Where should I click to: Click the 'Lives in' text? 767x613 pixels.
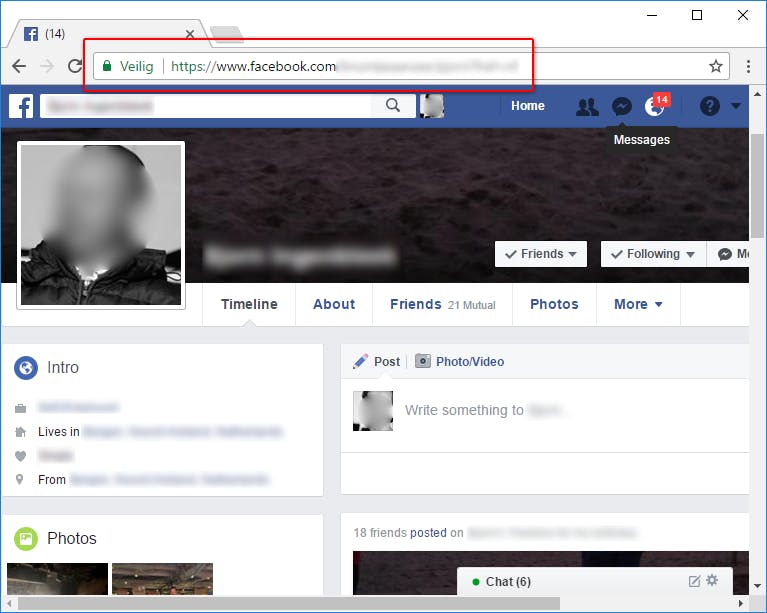coord(59,431)
